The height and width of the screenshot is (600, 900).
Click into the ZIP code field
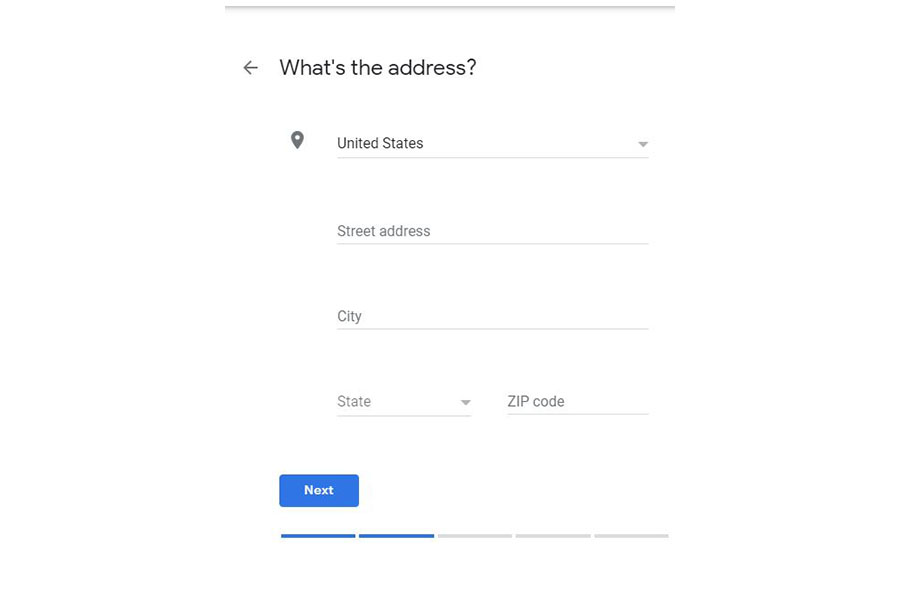pos(578,402)
